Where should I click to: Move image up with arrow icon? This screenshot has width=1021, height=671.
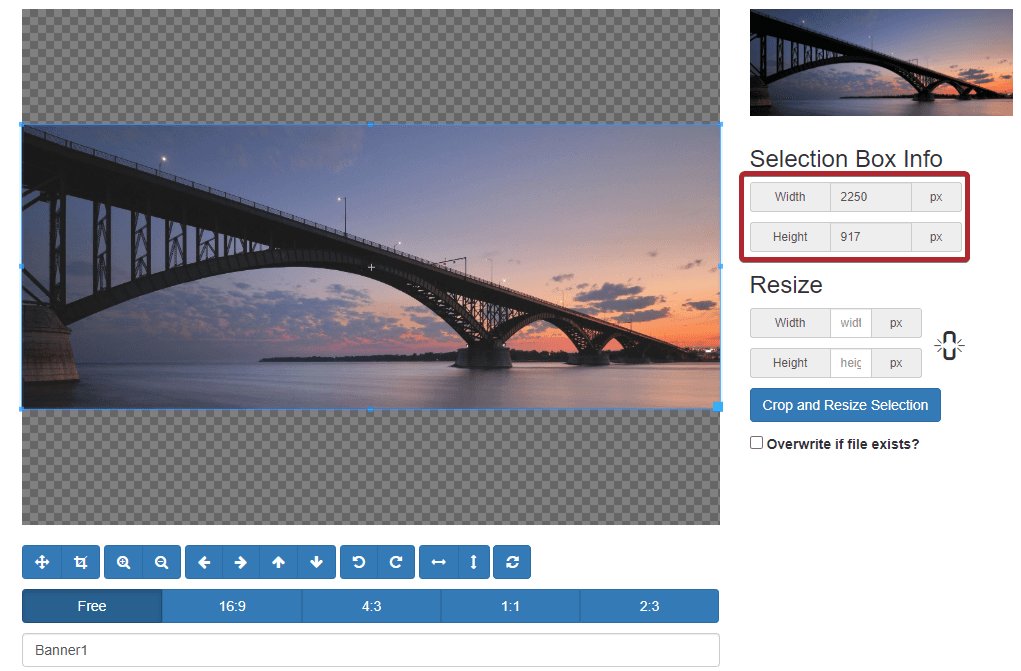click(279, 562)
